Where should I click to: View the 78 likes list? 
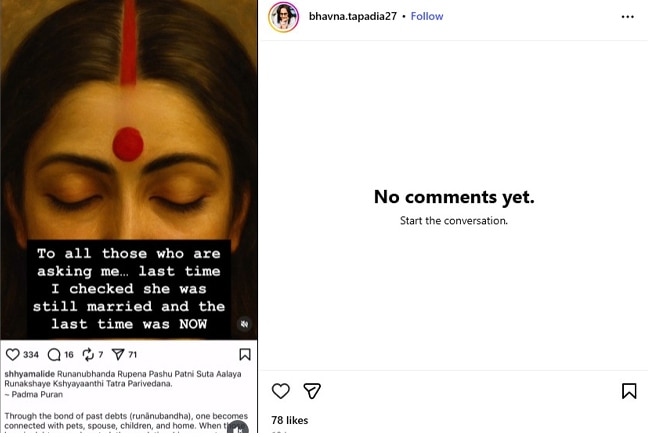coord(290,421)
